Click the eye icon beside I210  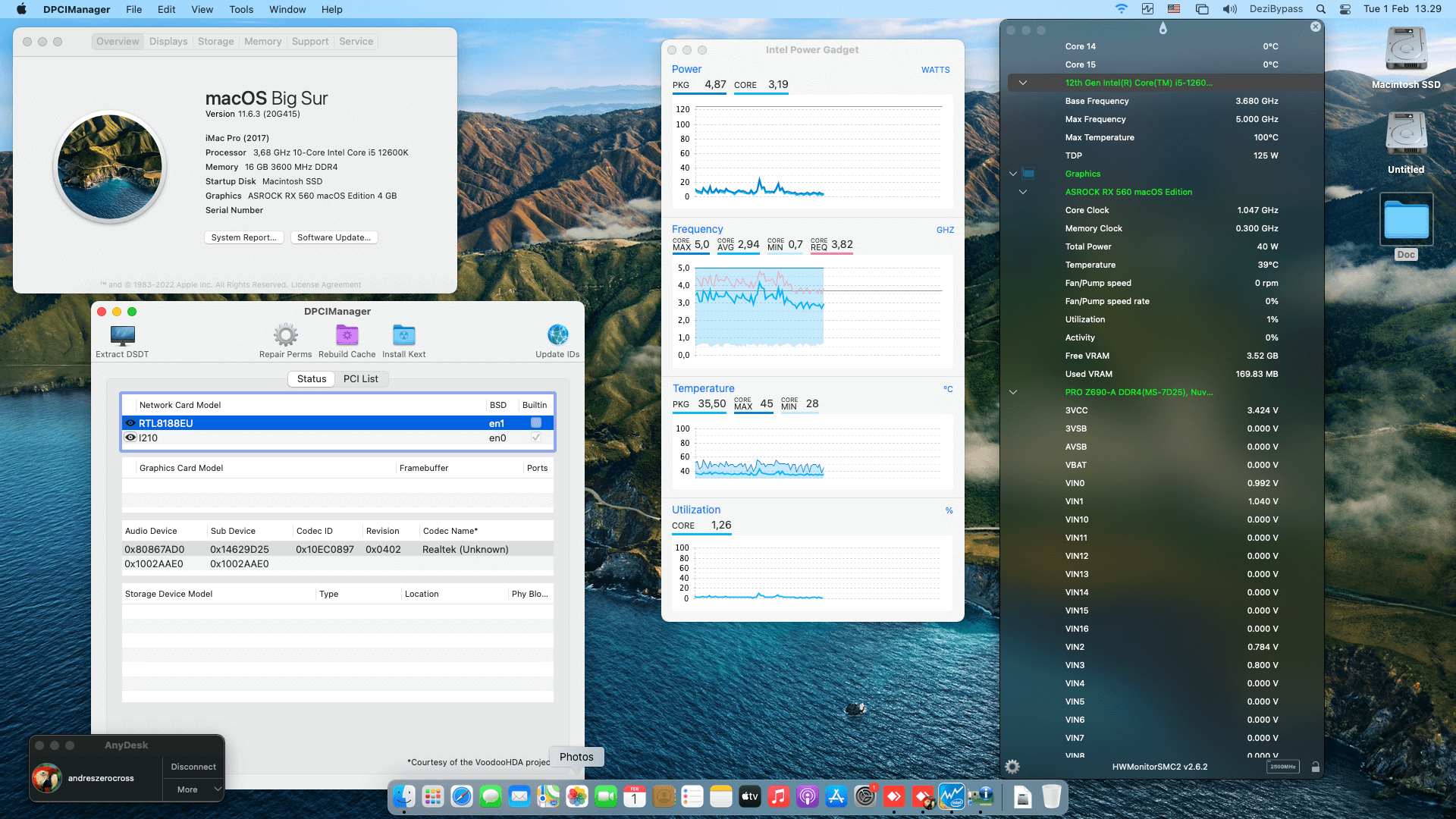pos(130,438)
